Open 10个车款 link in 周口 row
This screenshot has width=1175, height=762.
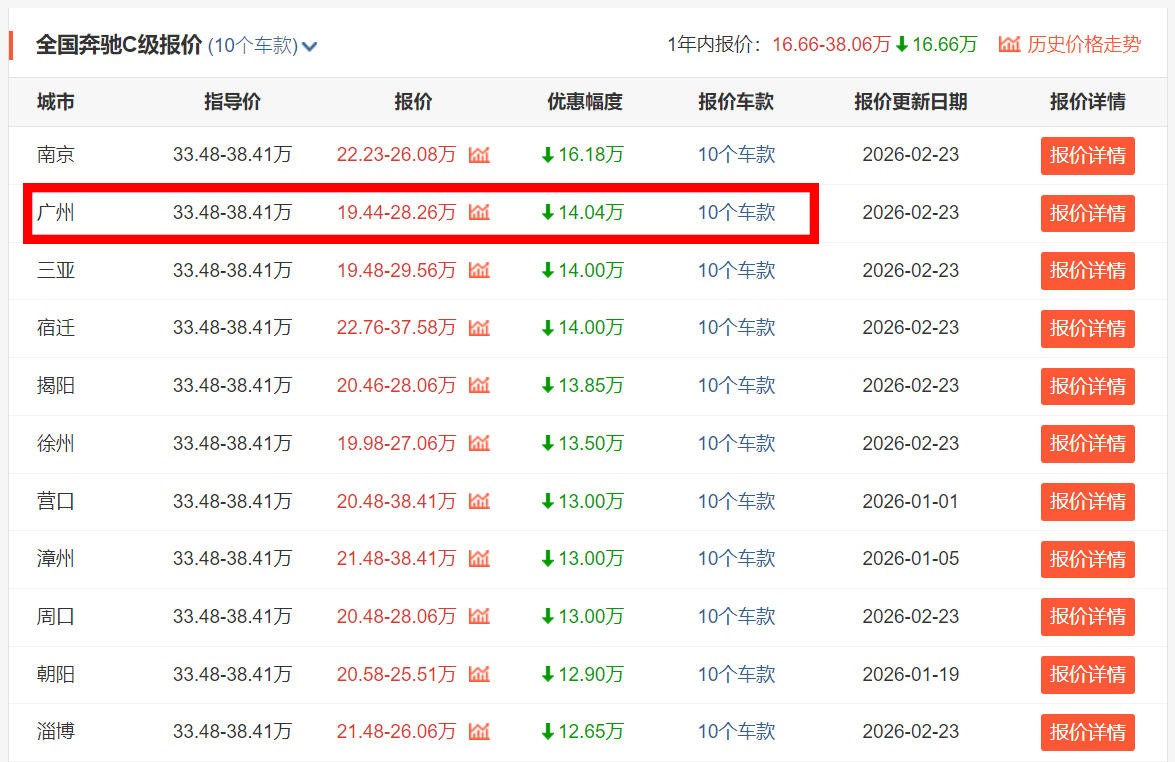click(x=737, y=617)
